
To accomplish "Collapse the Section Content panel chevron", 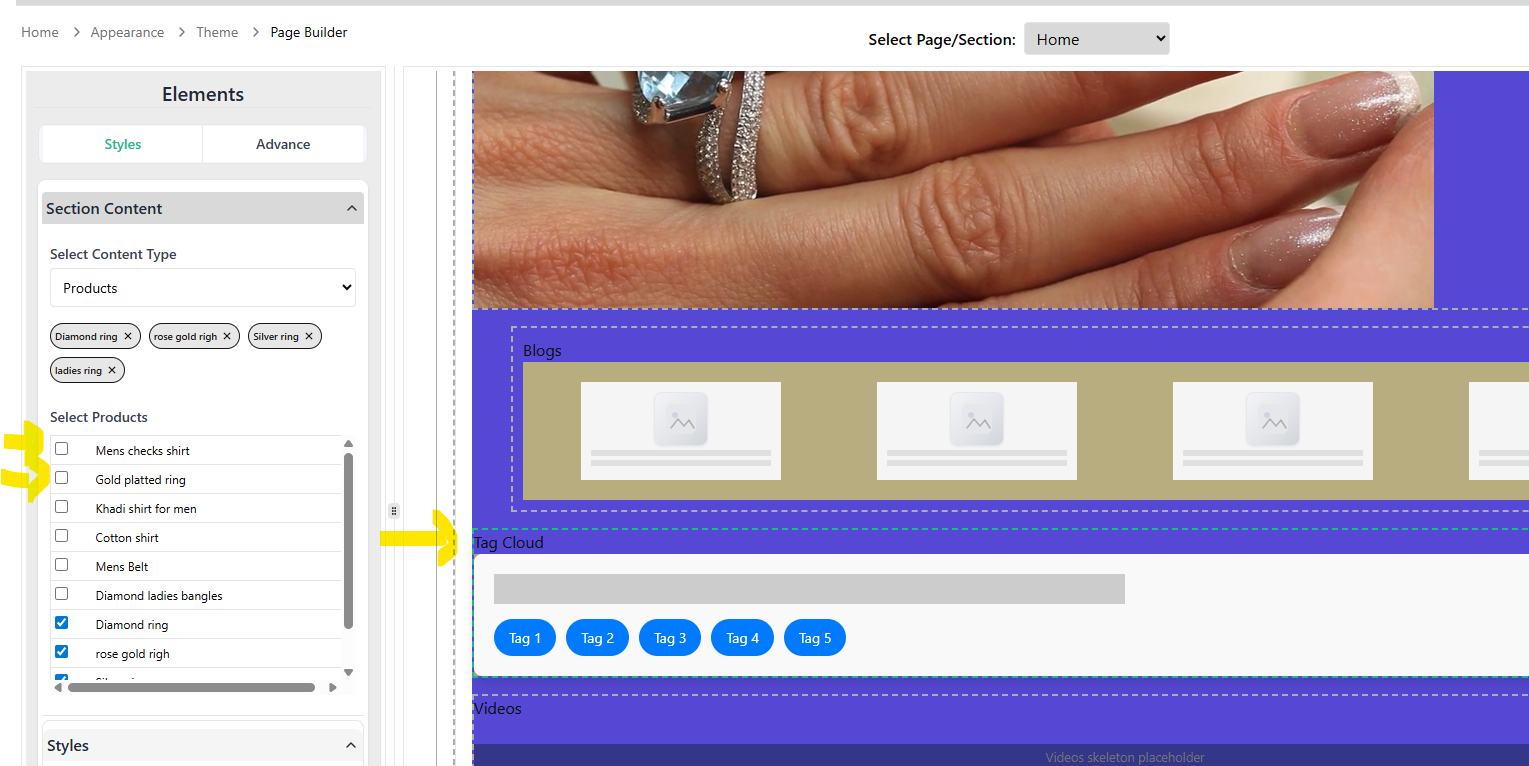I will (x=351, y=208).
